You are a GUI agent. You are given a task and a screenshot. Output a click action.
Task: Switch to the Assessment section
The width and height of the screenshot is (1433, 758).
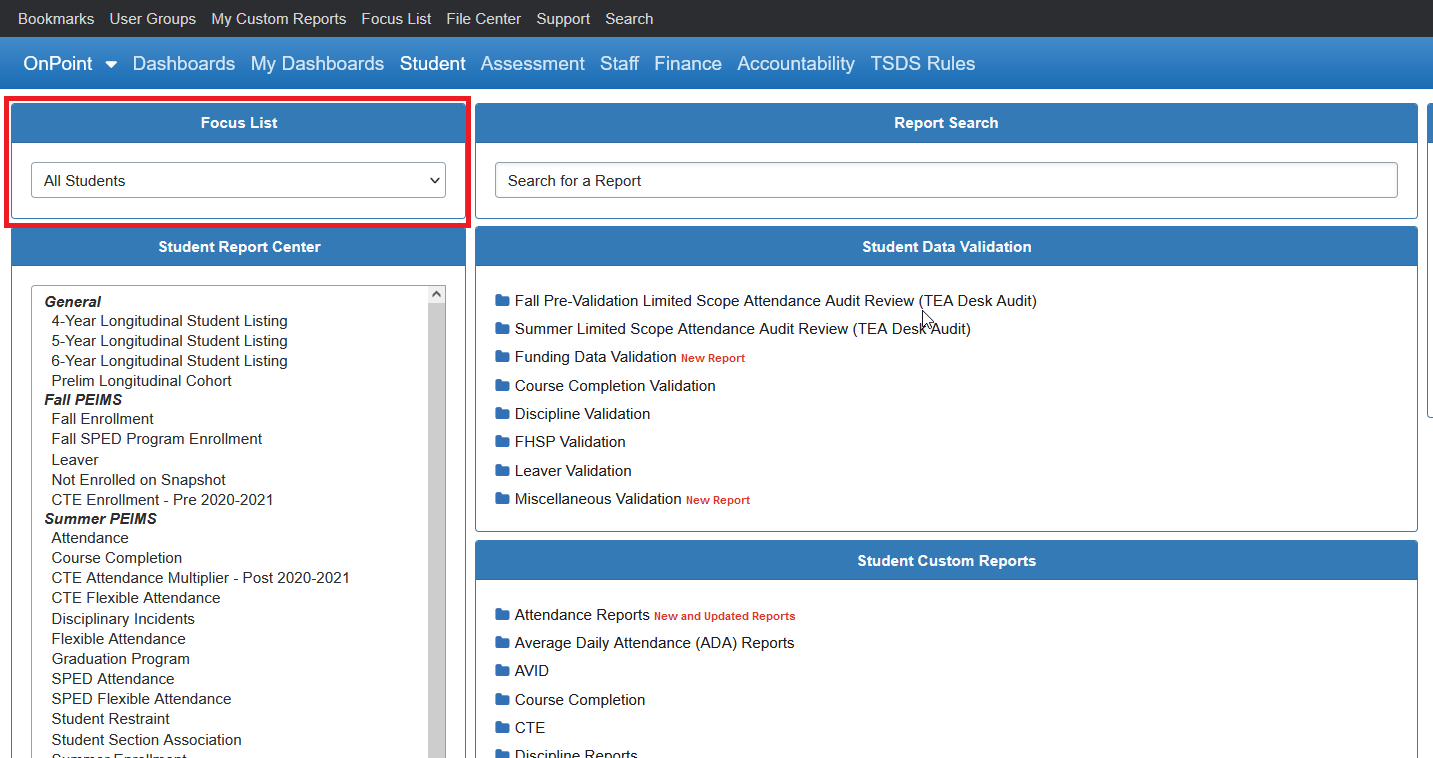point(532,63)
